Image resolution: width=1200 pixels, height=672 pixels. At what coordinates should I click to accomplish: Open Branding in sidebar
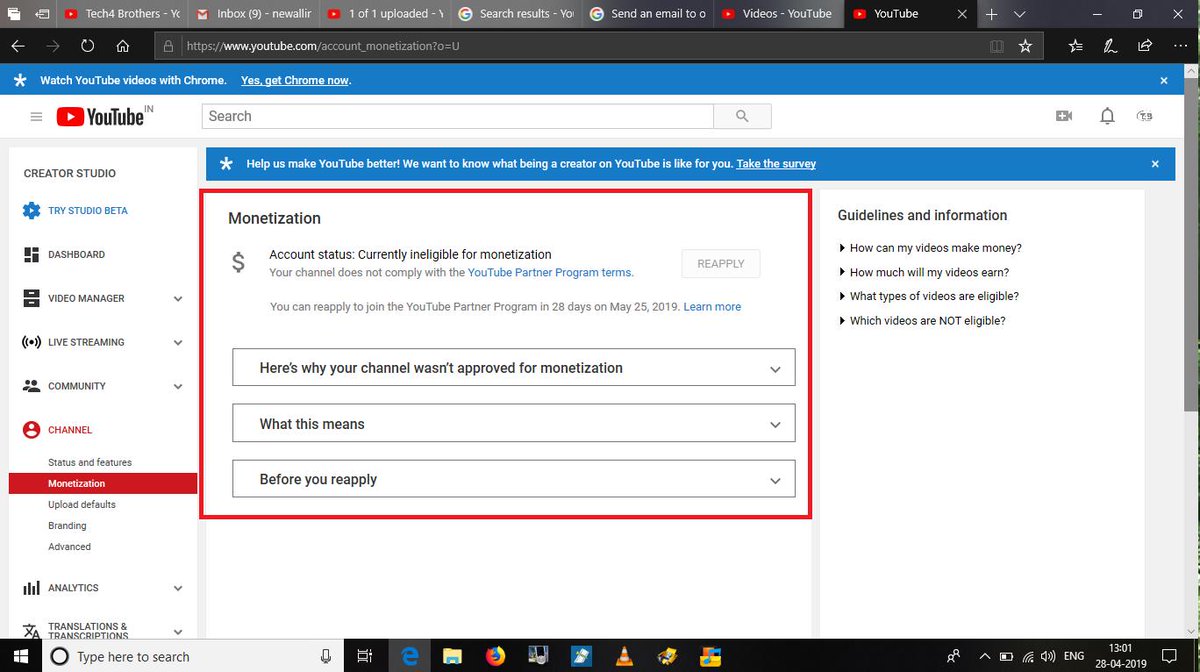coord(67,526)
